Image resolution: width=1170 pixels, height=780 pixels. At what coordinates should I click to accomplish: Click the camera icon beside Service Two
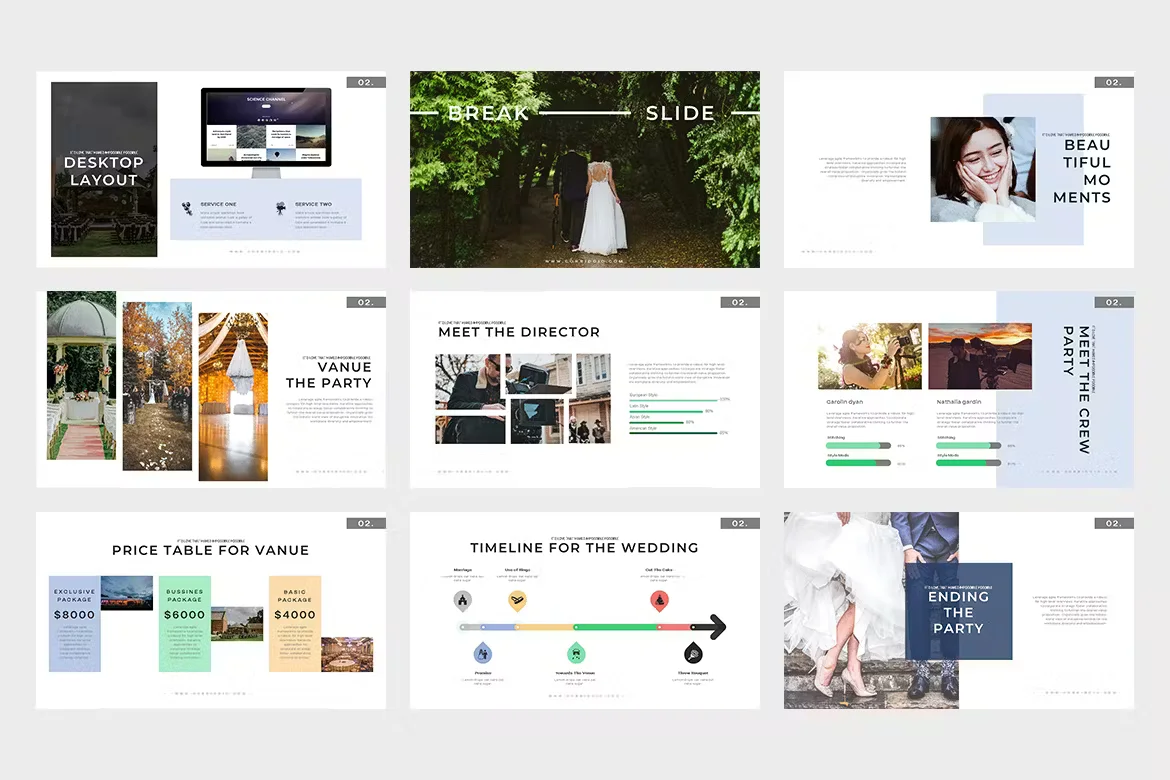(281, 208)
